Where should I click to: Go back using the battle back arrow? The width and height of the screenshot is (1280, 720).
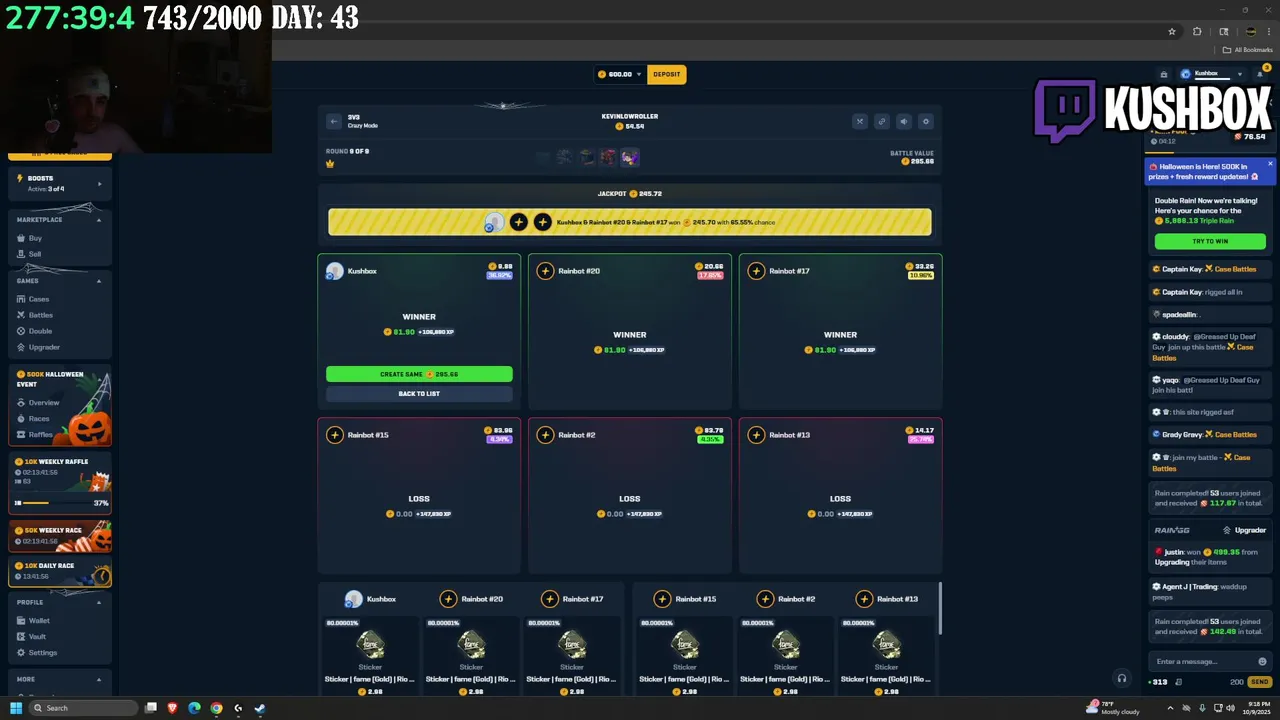(x=333, y=121)
